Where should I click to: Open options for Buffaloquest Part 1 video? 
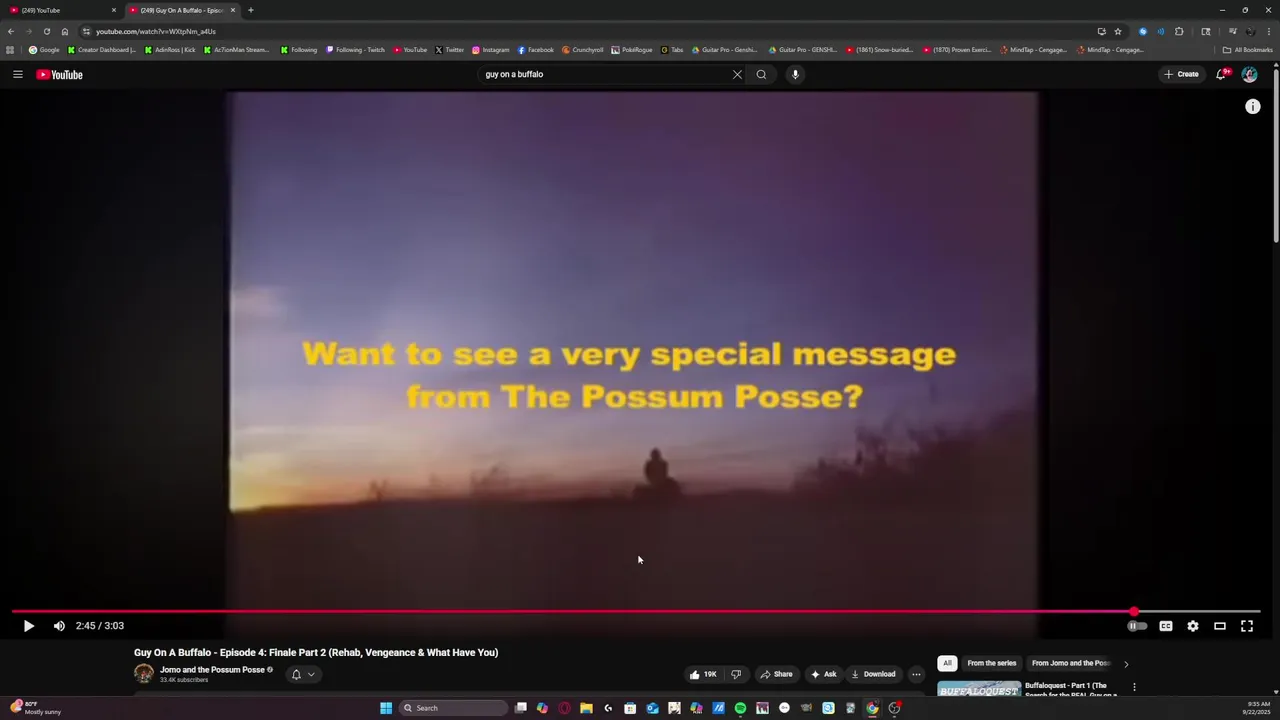coord(1134,687)
